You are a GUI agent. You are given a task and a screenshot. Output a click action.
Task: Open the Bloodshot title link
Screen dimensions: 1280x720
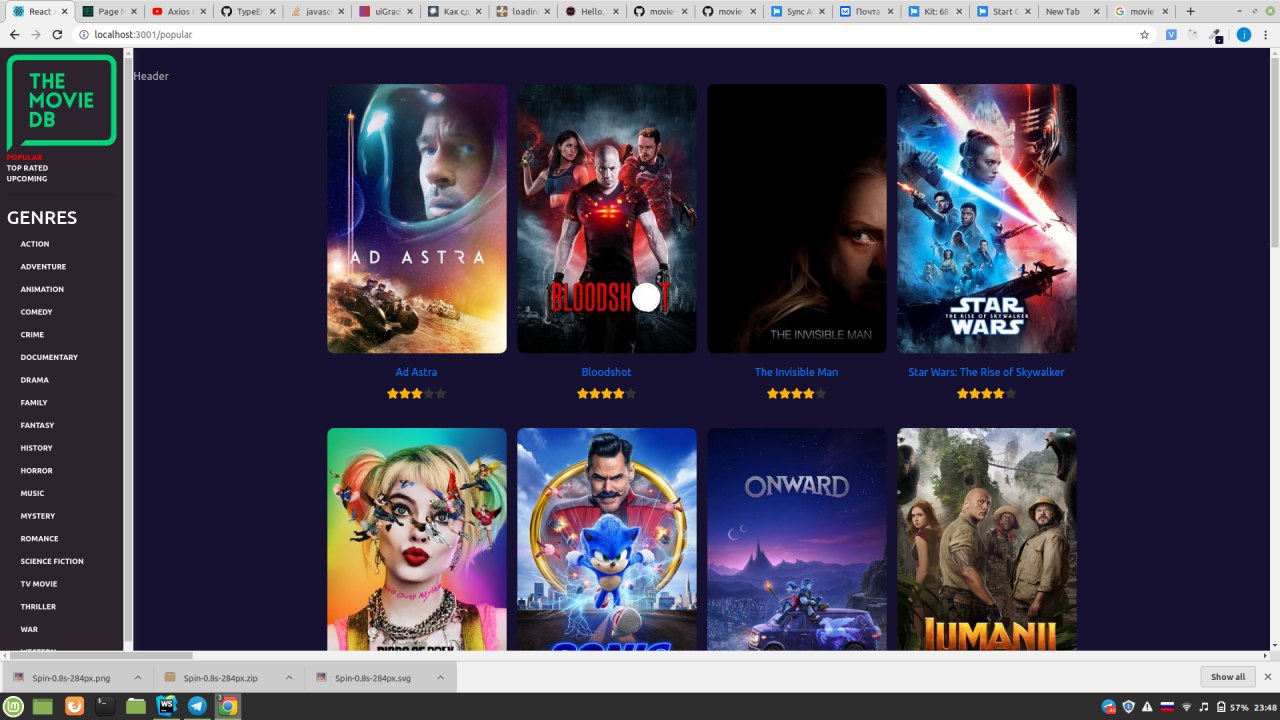pyautogui.click(x=606, y=372)
